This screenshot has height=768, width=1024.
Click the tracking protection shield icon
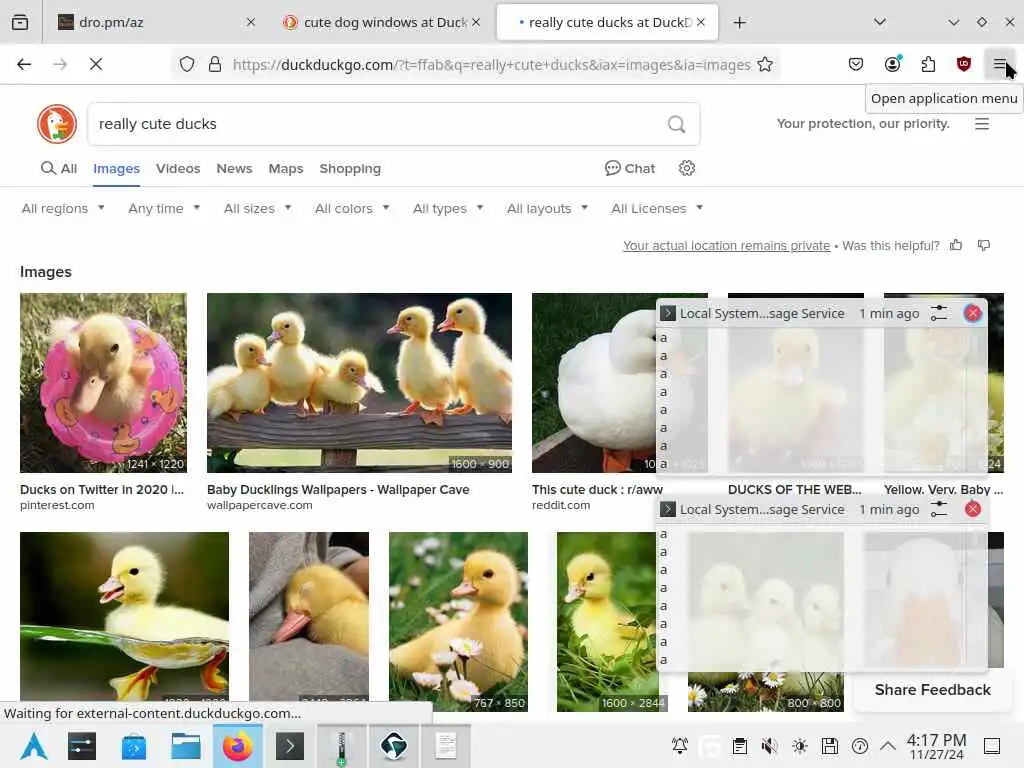click(x=187, y=65)
